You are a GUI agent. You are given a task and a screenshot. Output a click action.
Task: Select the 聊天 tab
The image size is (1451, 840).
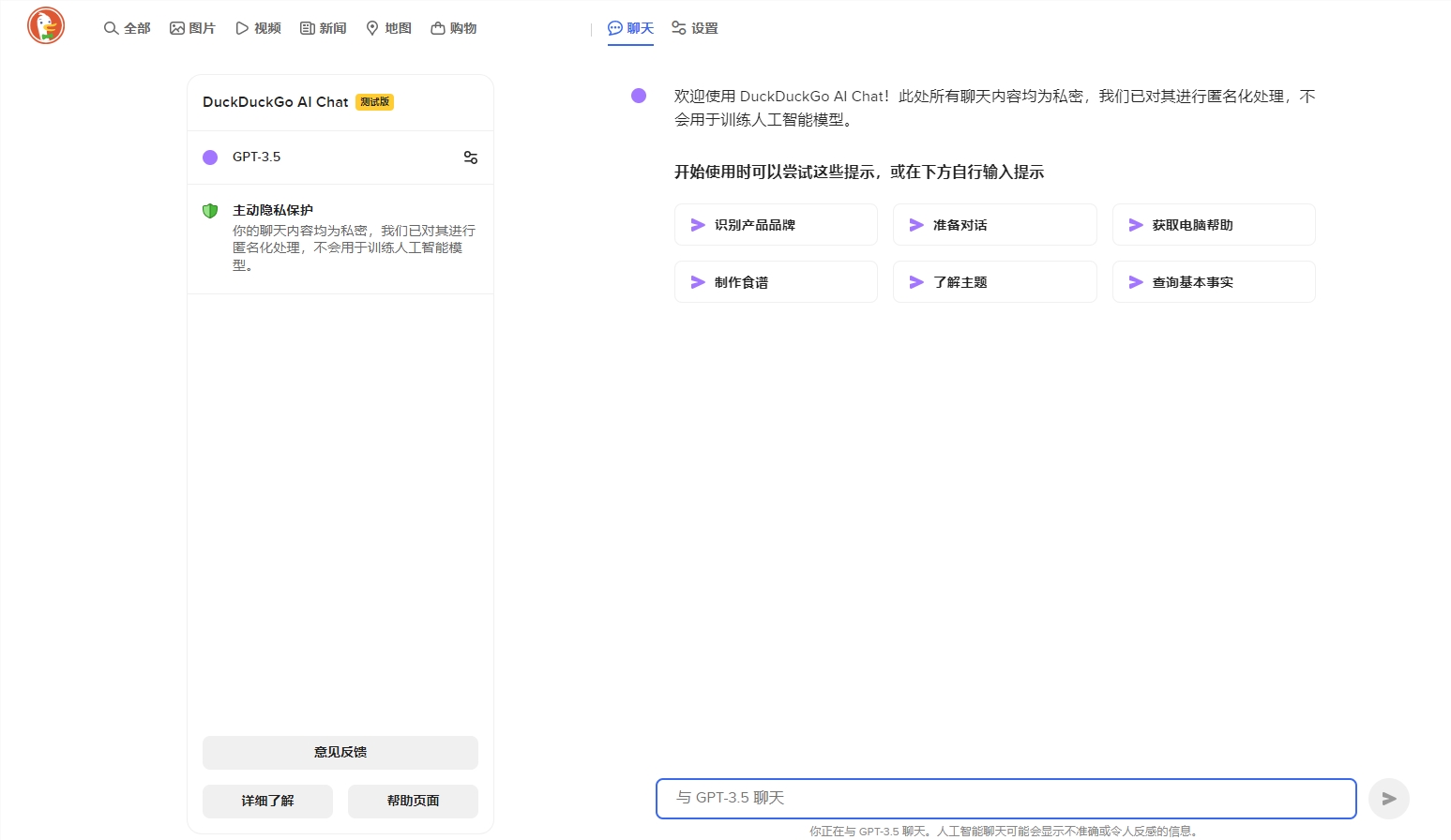(630, 28)
